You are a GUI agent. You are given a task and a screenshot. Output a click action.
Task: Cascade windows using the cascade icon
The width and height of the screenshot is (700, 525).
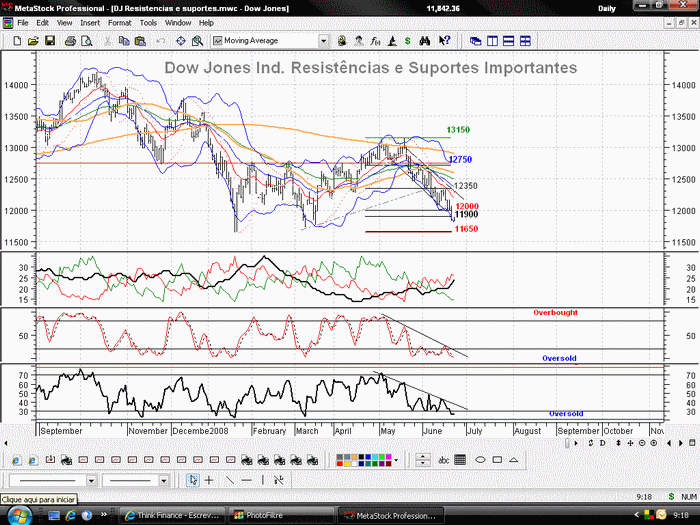tap(475, 41)
